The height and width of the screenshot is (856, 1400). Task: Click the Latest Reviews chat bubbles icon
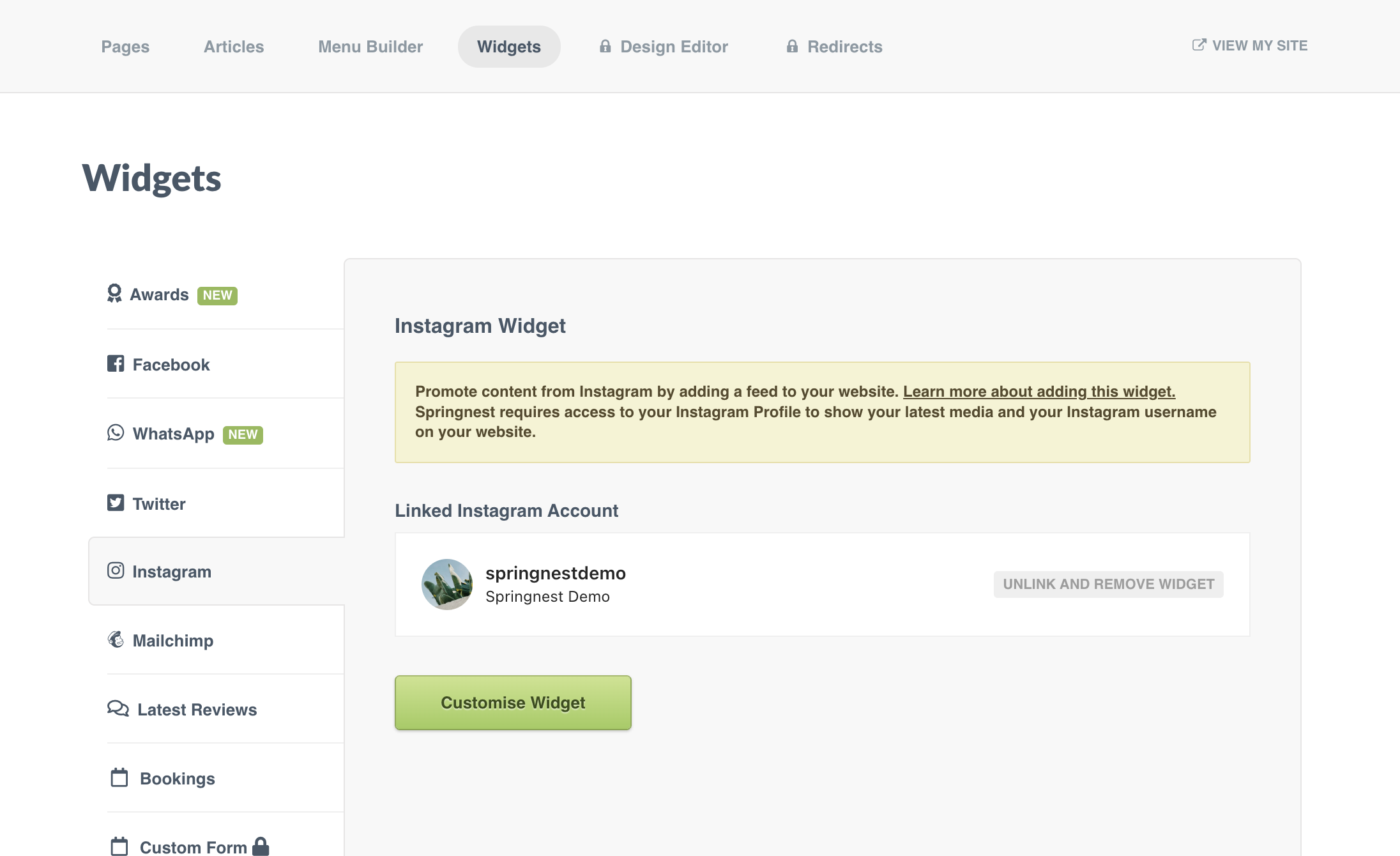click(x=118, y=708)
